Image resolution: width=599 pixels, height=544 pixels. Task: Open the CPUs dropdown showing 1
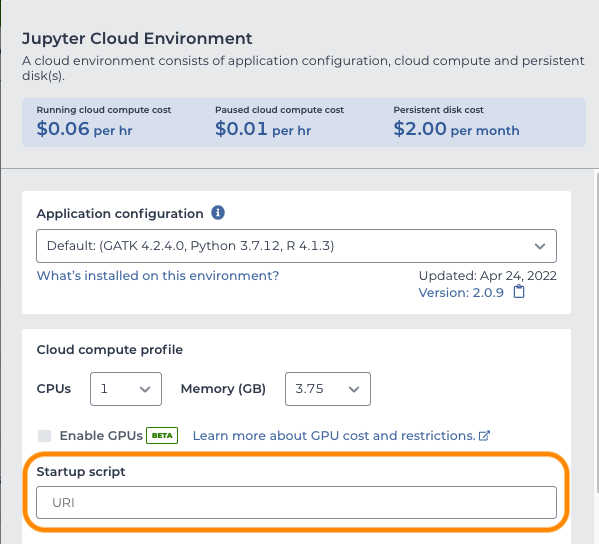point(126,389)
